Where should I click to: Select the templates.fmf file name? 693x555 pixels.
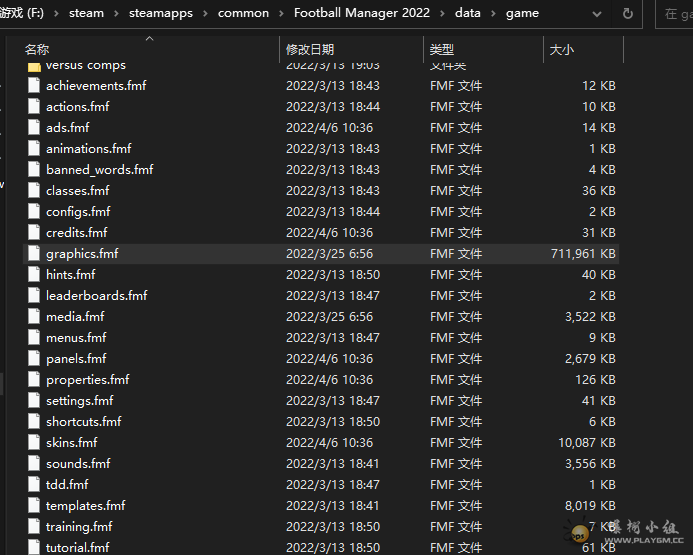pyautogui.click(x=85, y=506)
